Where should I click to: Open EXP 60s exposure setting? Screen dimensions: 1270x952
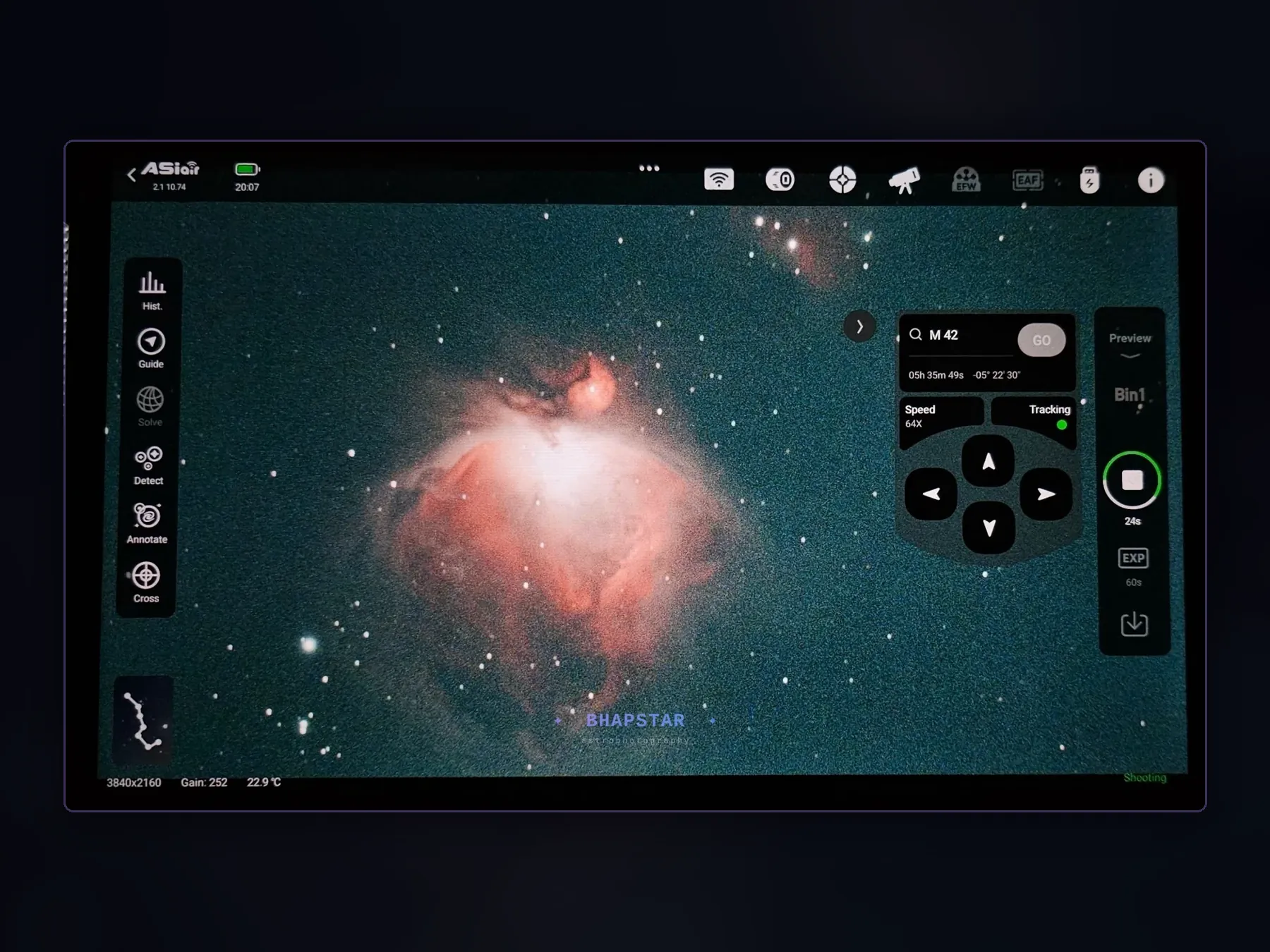click(x=1134, y=567)
